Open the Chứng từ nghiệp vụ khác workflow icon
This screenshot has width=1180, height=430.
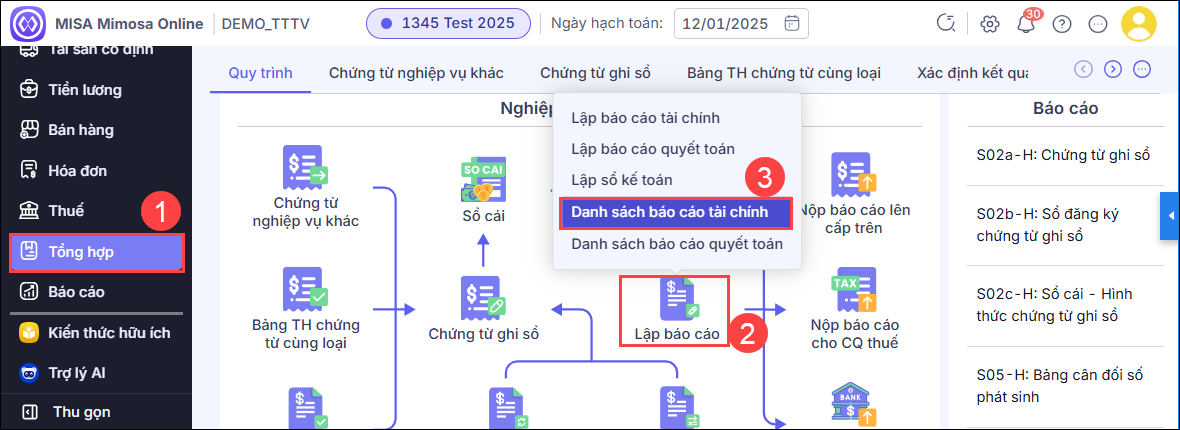[305, 168]
